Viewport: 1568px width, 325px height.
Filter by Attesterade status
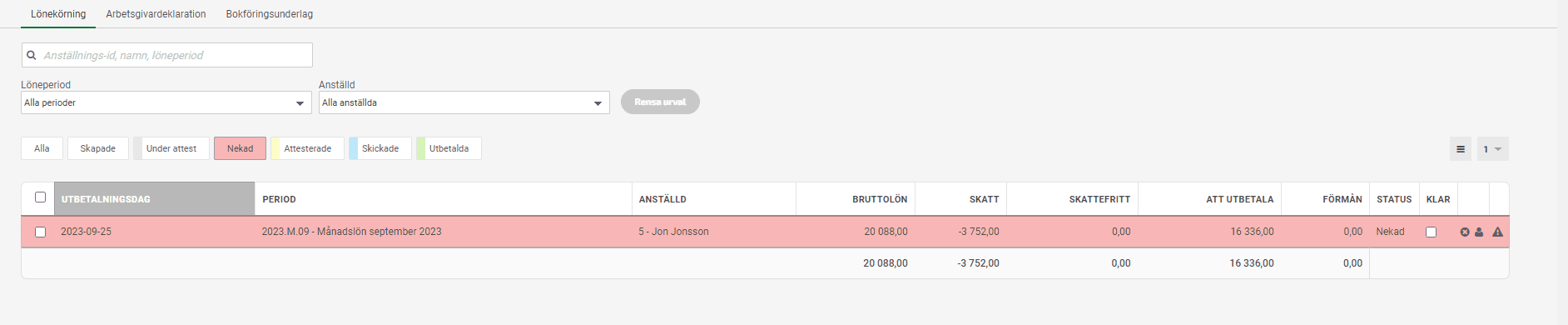tap(307, 148)
